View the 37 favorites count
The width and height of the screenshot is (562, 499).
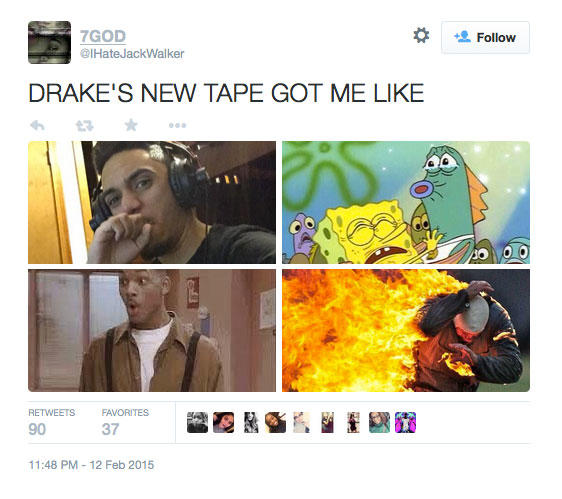(110, 429)
